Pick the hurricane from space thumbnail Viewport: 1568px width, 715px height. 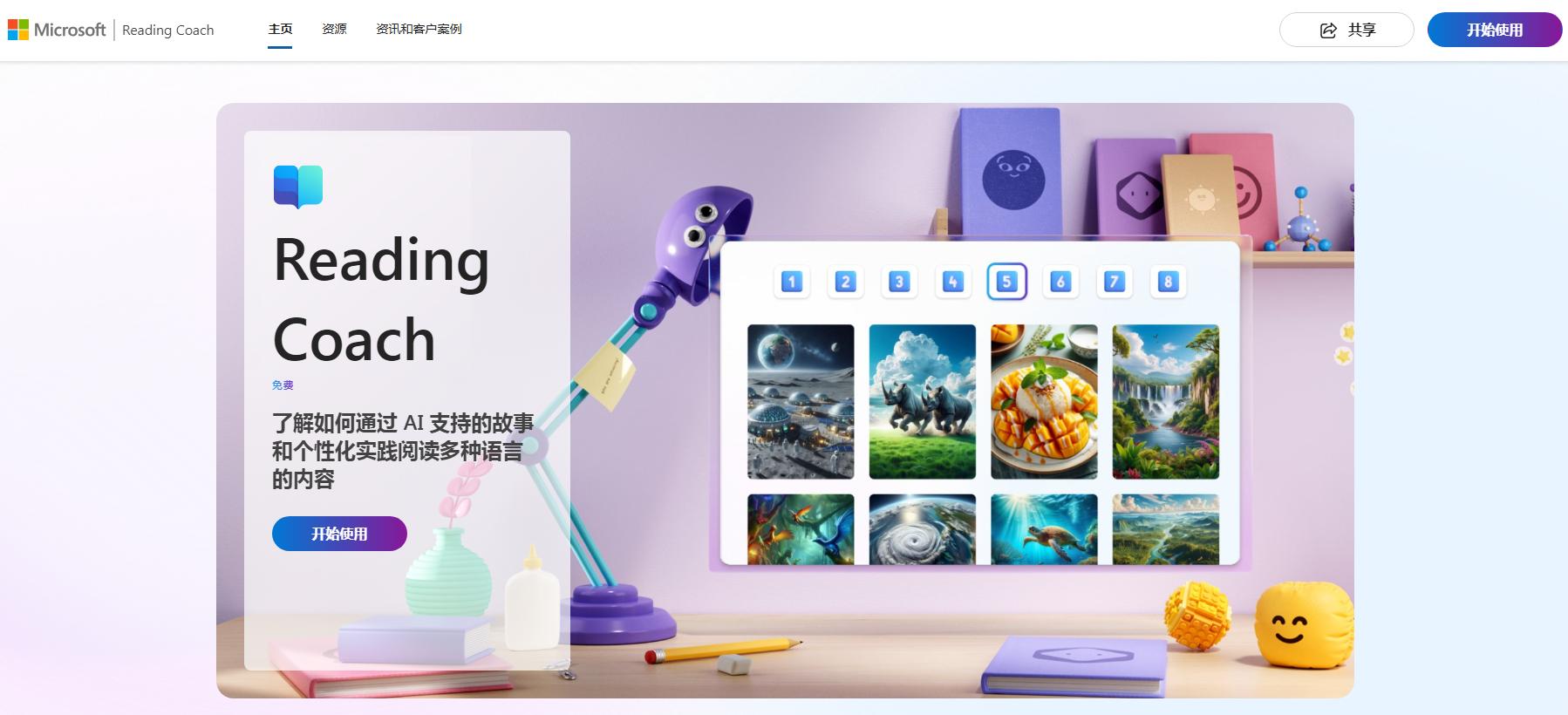(923, 529)
